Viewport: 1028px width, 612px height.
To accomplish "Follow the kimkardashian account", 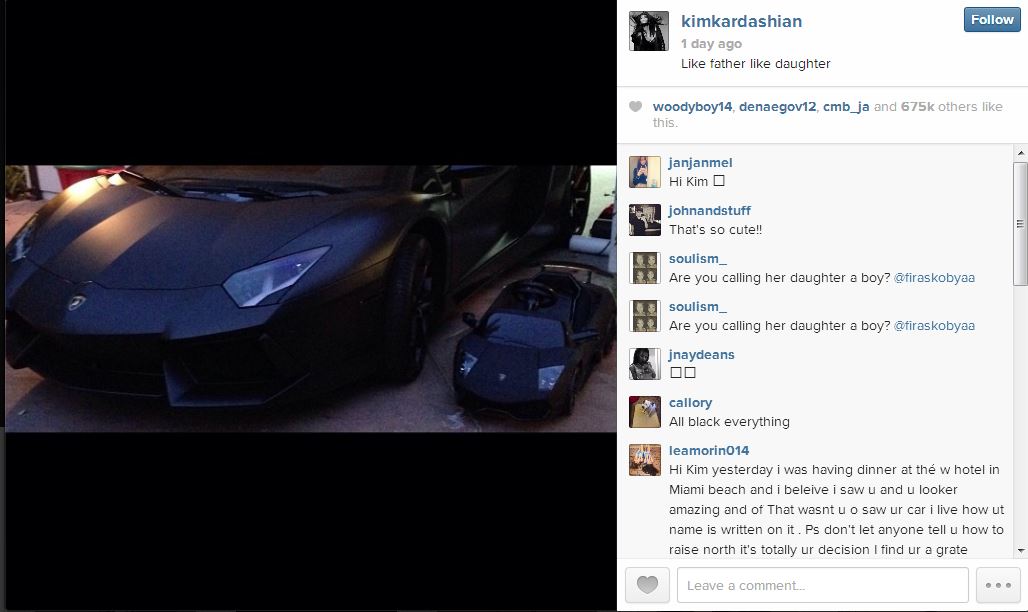I will click(992, 20).
